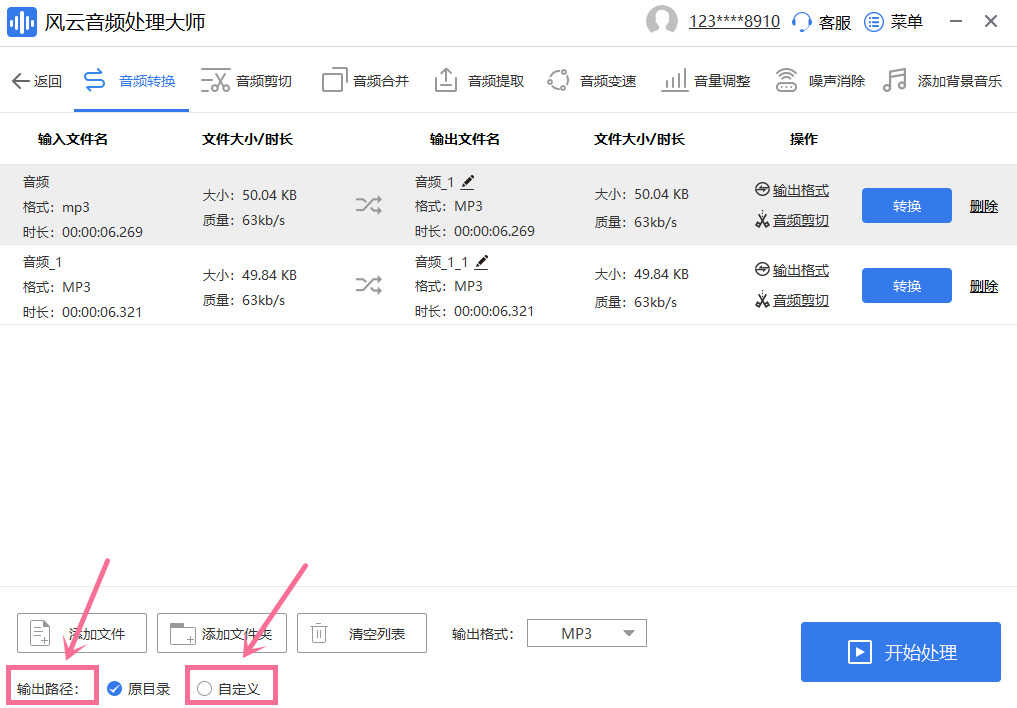The width and height of the screenshot is (1017, 708).
Task: Switch to the 音频剪切 tab
Action: coord(246,81)
